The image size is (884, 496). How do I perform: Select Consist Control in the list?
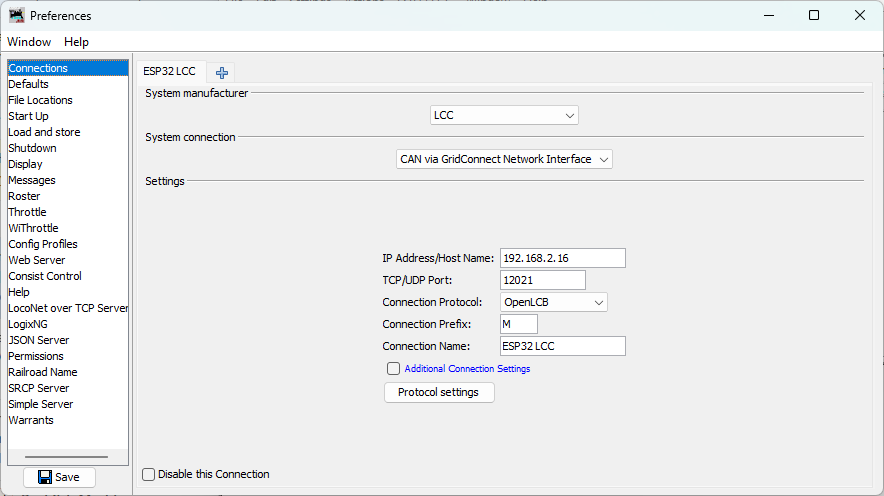(x=68, y=276)
